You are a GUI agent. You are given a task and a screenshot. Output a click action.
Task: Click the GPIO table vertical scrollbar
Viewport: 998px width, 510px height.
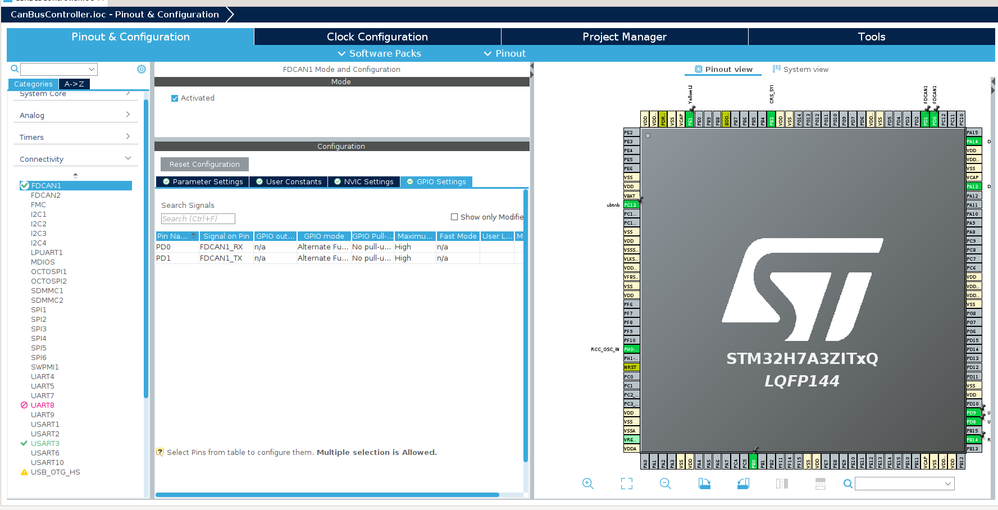(x=526, y=325)
